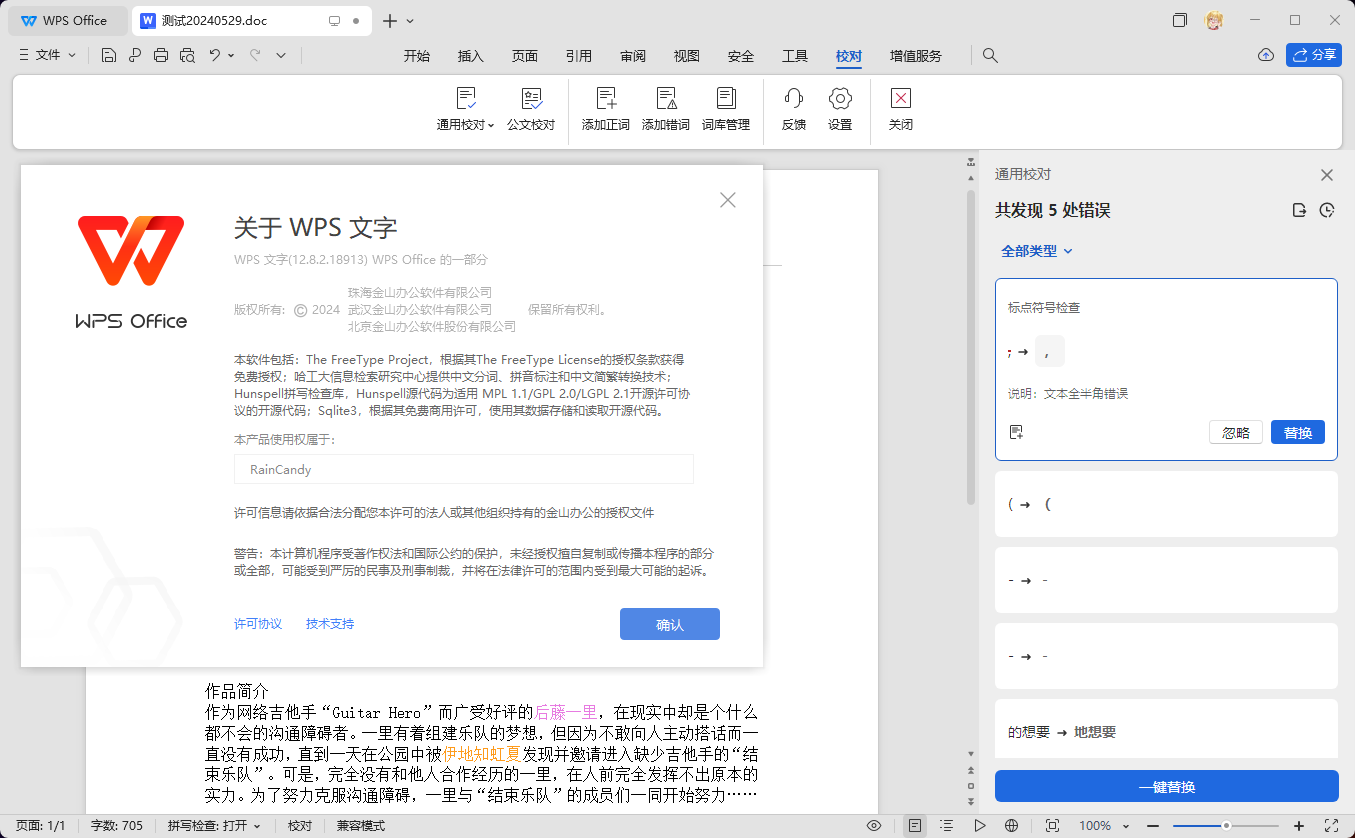Switch to the 开始 ribbon tab
The width and height of the screenshot is (1355, 838).
tap(417, 56)
